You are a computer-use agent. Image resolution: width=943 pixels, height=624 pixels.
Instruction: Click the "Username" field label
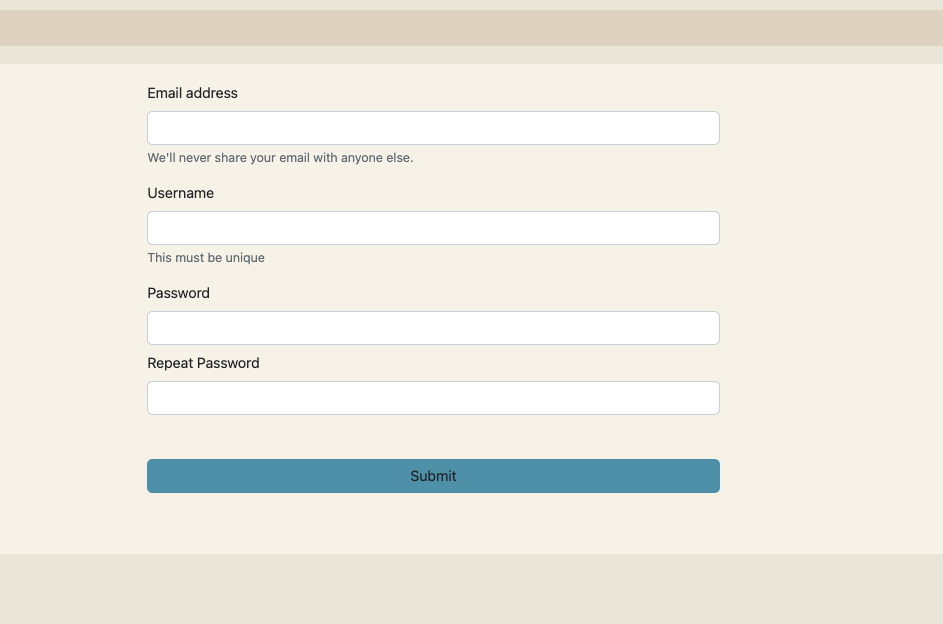tap(180, 193)
